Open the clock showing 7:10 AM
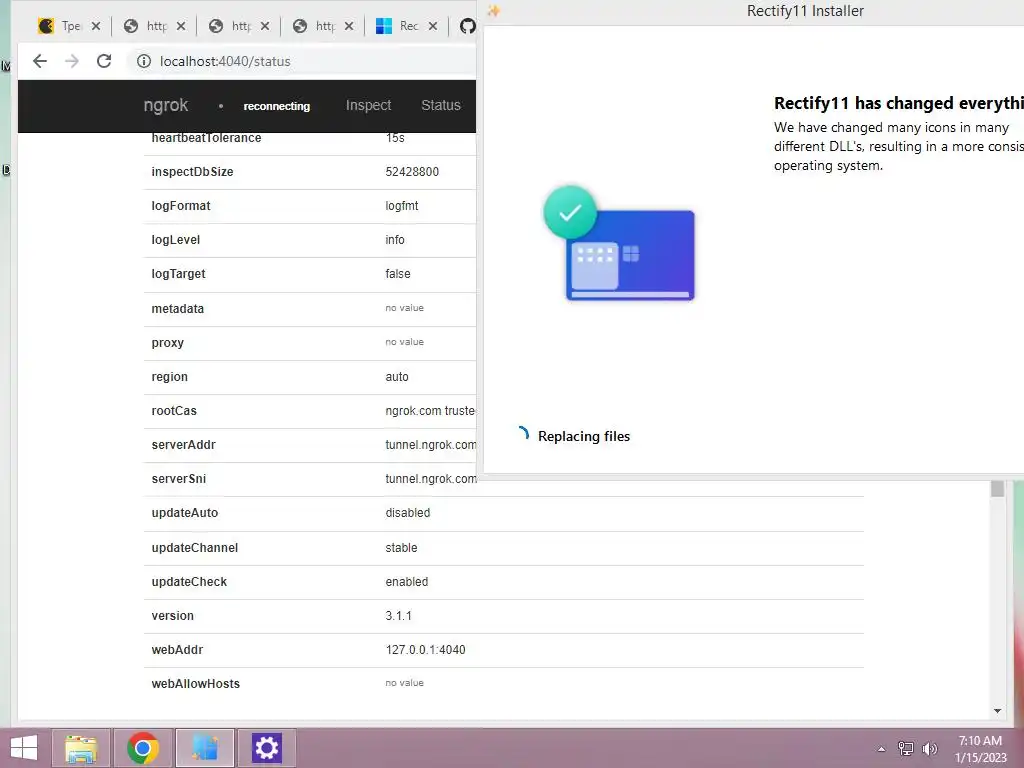 pos(980,749)
